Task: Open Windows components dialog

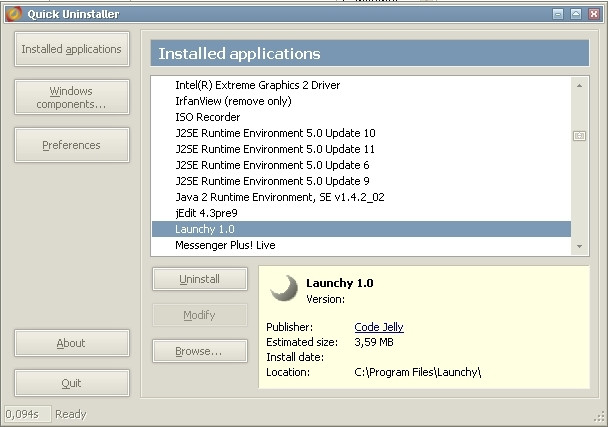Action: click(72, 97)
